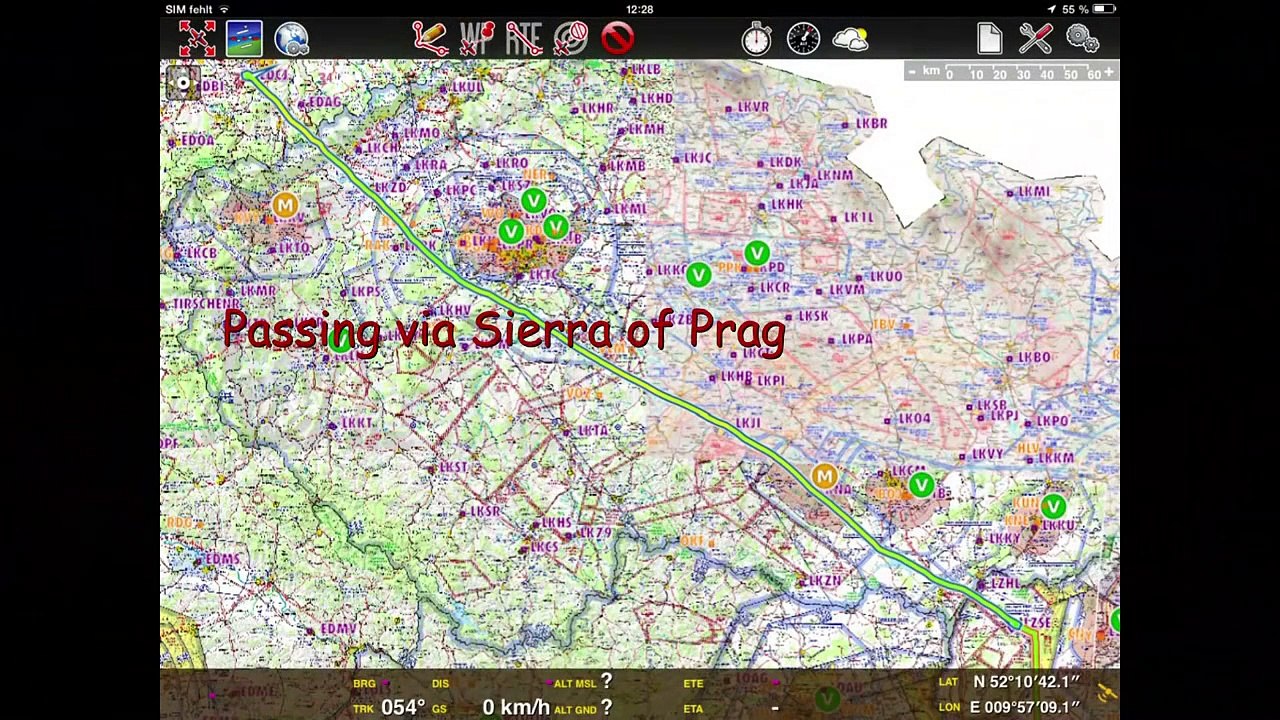Image resolution: width=1280 pixels, height=720 pixels.
Task: Tap the green V marker above LKKU
Action: [x=1053, y=507]
